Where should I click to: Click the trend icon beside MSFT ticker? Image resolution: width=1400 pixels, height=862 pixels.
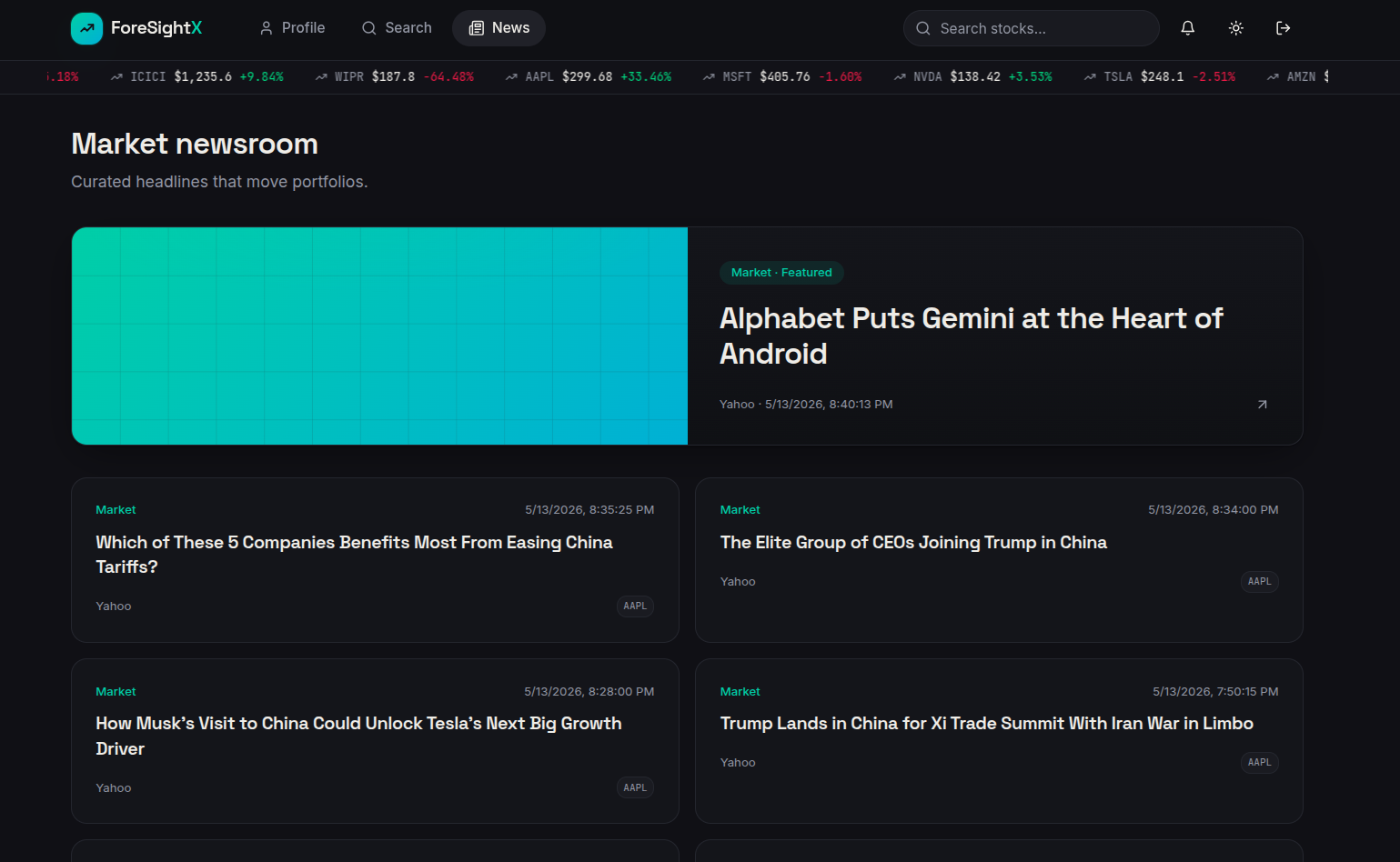tap(709, 77)
